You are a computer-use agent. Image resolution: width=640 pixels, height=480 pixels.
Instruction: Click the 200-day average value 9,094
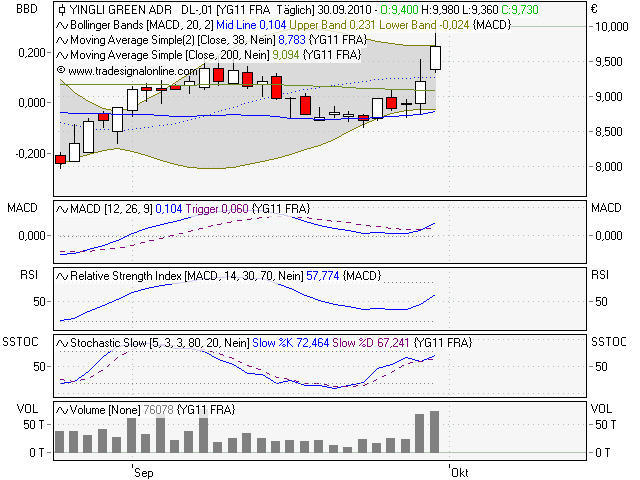click(286, 55)
